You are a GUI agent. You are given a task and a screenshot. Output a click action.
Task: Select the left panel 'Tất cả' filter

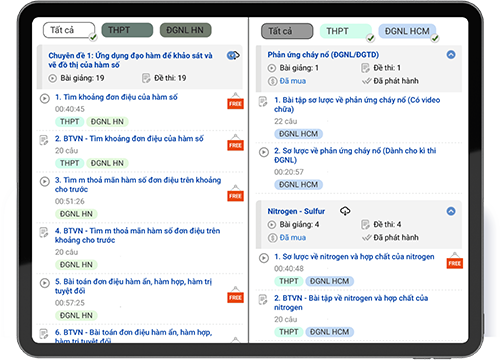(x=69, y=30)
